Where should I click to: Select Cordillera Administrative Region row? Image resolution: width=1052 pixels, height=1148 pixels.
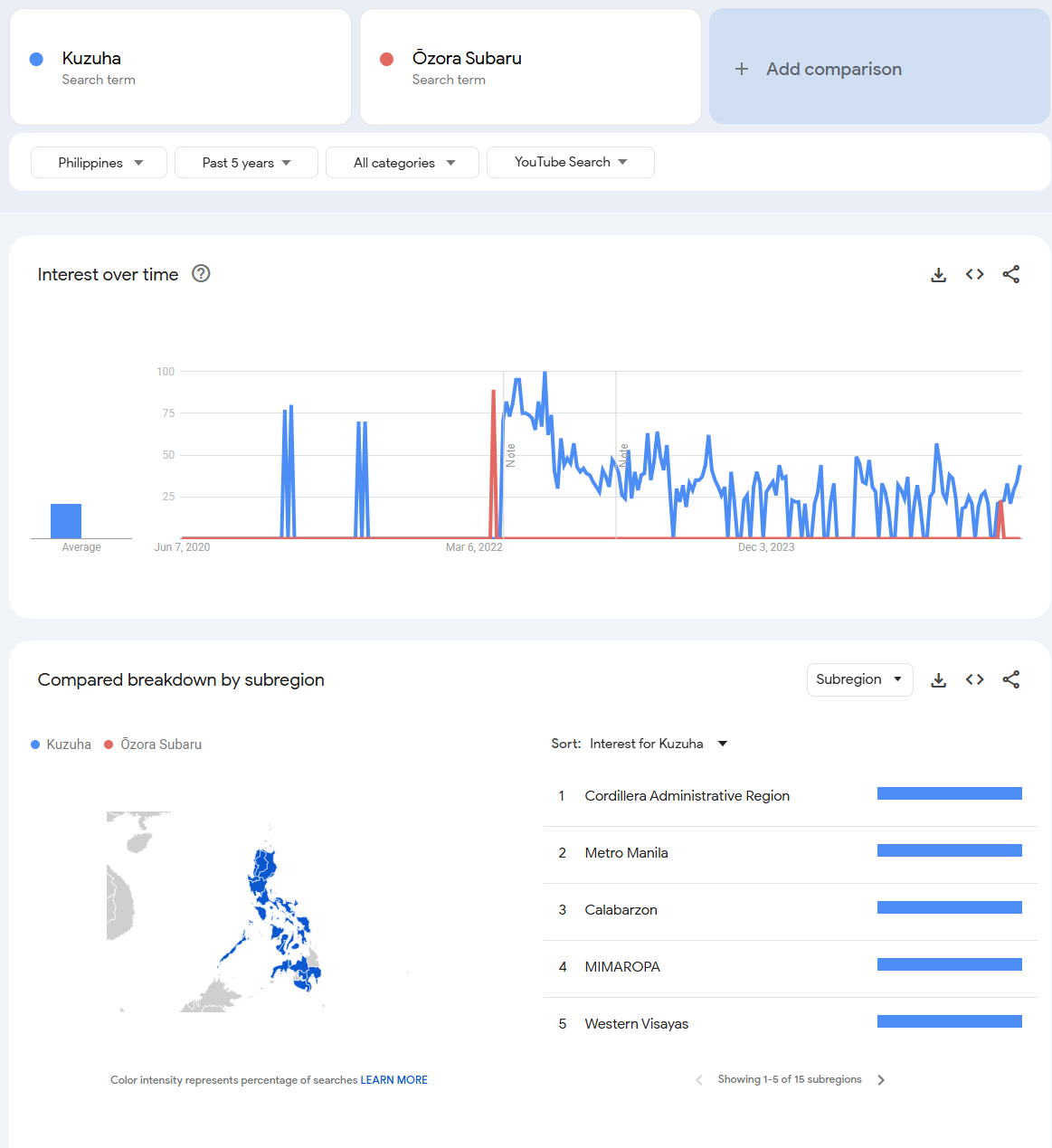click(x=687, y=796)
